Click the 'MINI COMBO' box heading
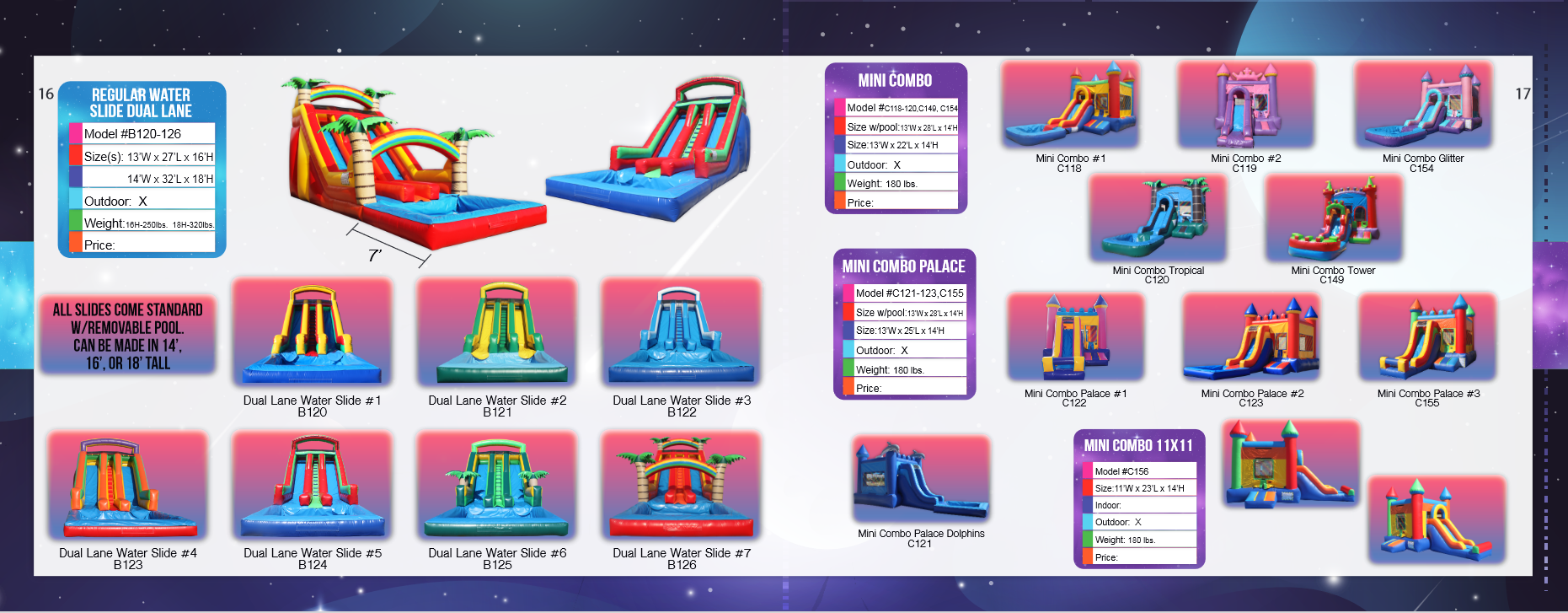Viewport: 1568px width, 613px height. [x=895, y=80]
